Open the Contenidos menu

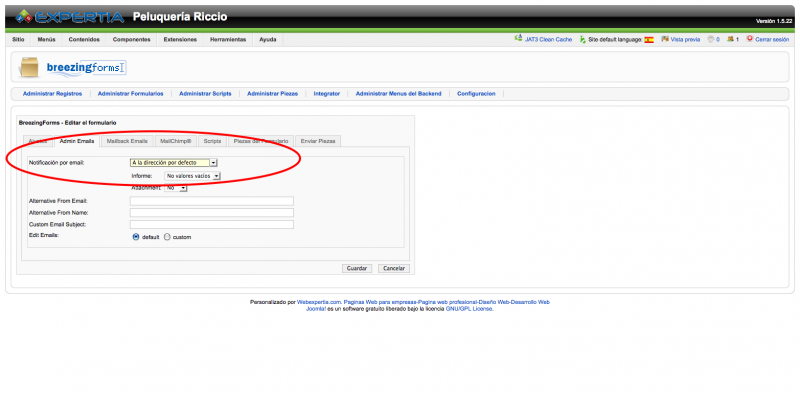[x=84, y=39]
